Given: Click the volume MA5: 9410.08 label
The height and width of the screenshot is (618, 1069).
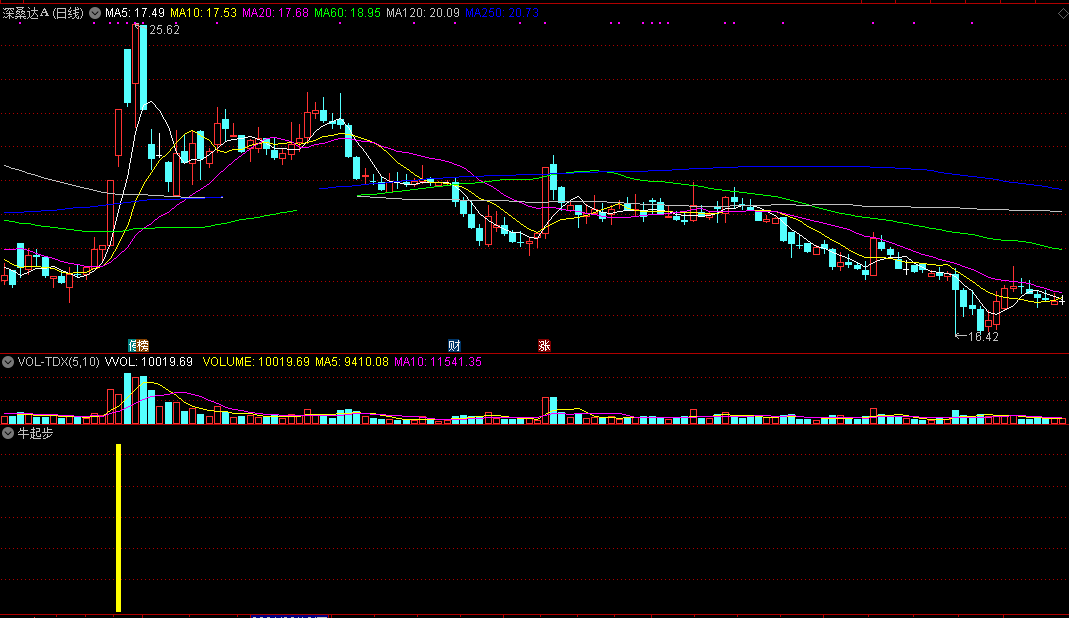Looking at the screenshot, I should (352, 362).
